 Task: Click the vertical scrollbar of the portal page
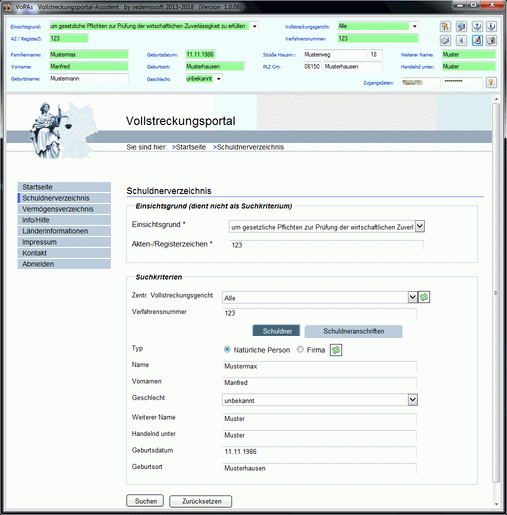(x=496, y=293)
